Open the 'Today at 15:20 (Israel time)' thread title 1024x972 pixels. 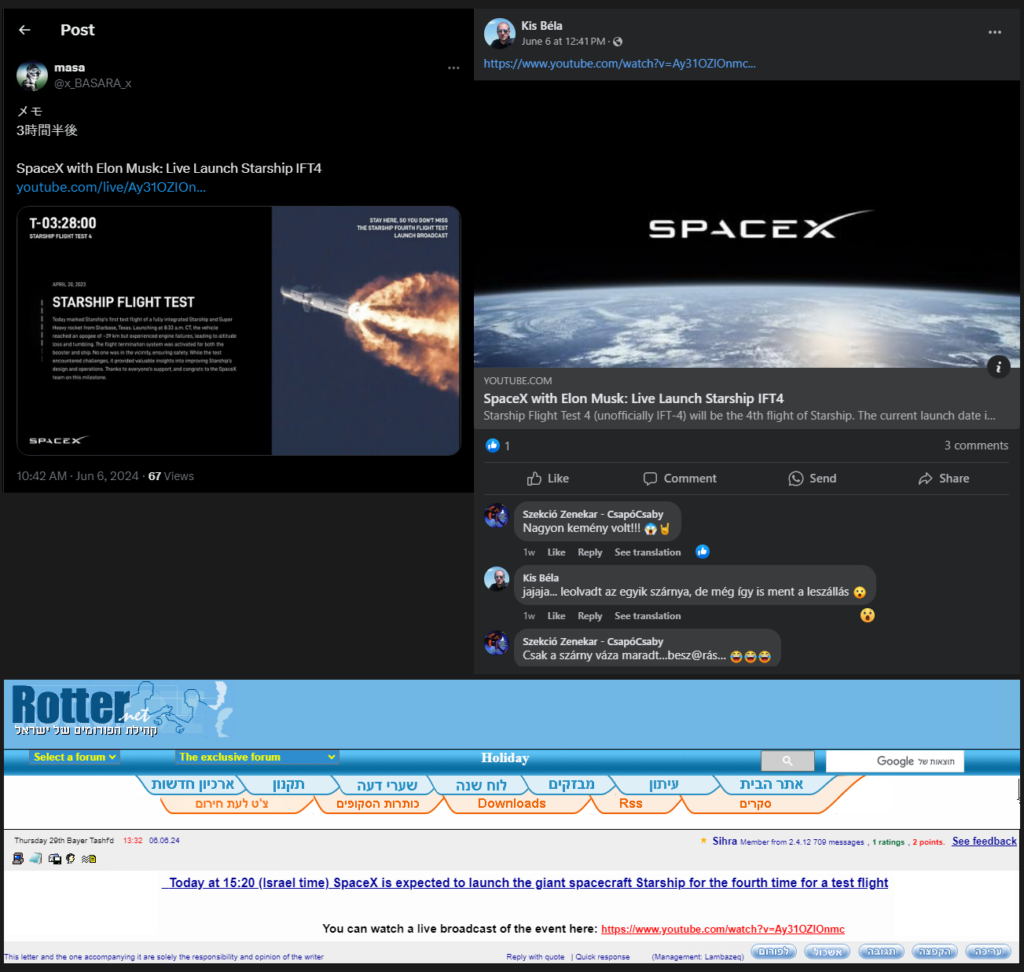(x=528, y=883)
